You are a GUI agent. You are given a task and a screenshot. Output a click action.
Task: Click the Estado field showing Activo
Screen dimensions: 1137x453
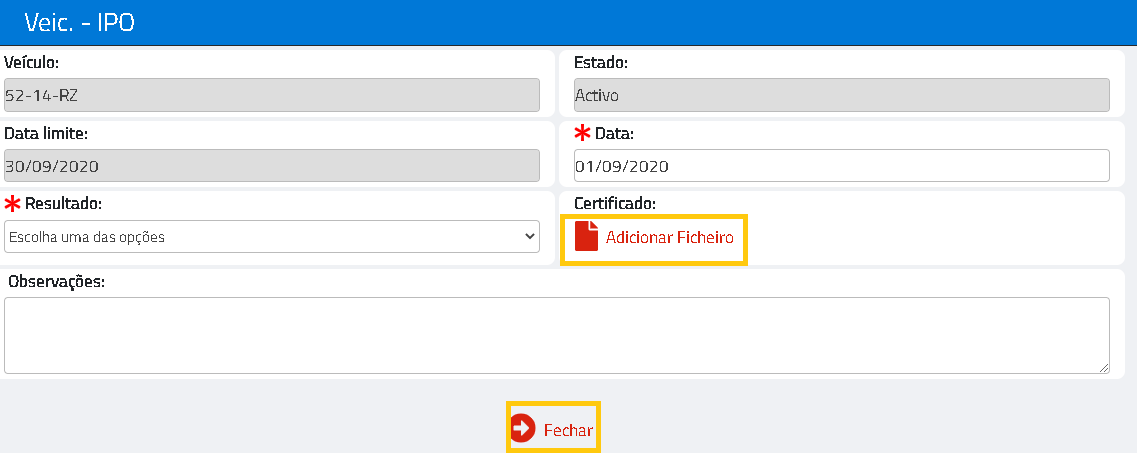point(841,95)
